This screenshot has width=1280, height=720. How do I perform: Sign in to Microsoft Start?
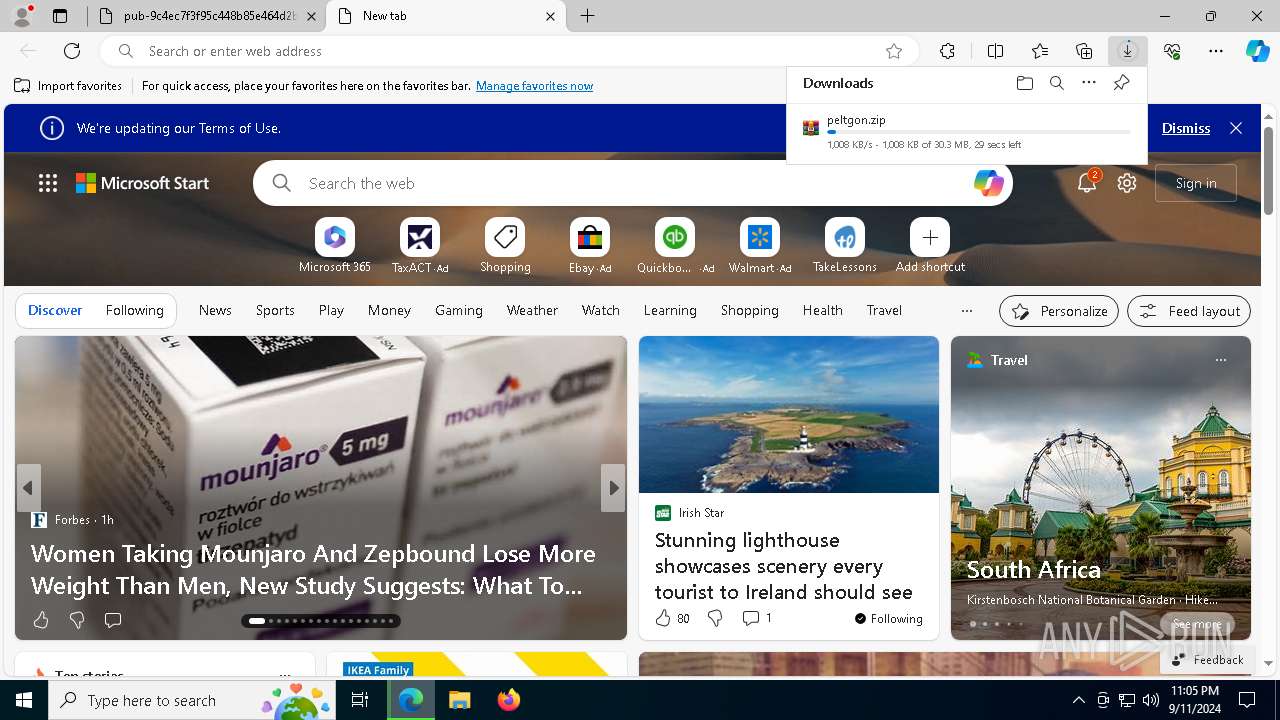click(x=1196, y=183)
